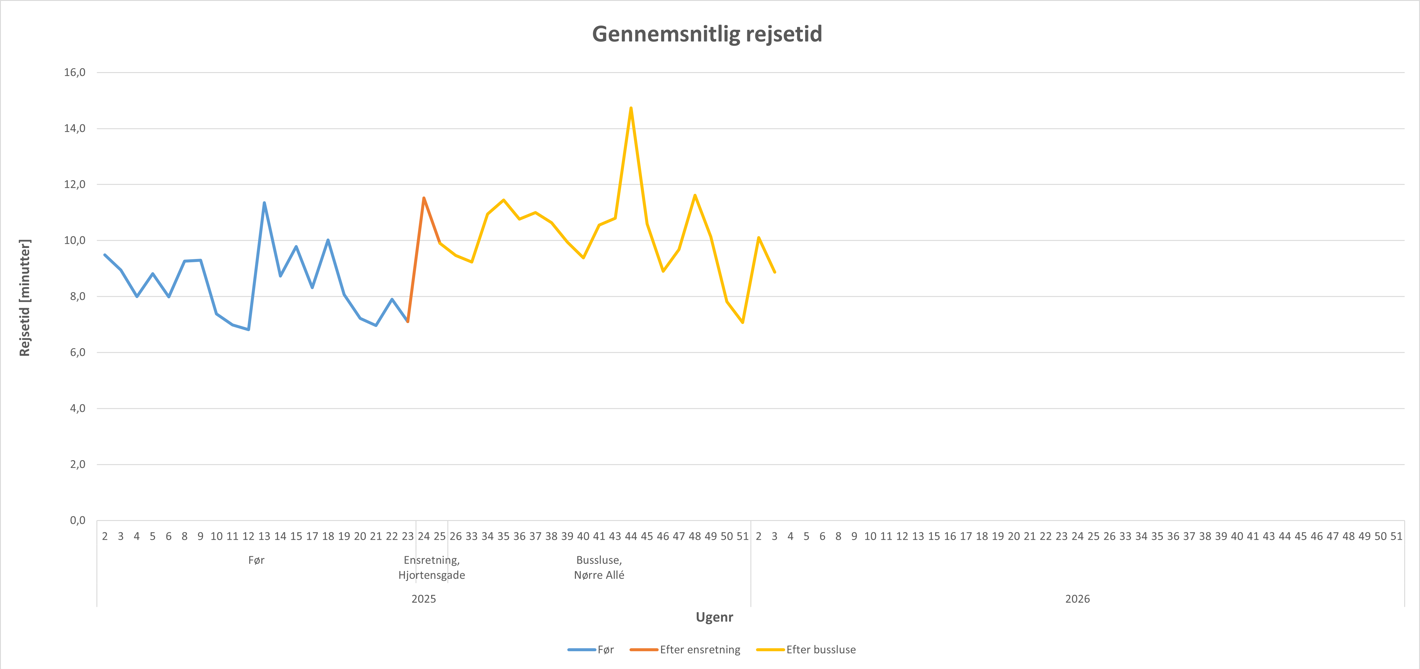Select the 2025 year label
The image size is (1420, 669).
424,599
